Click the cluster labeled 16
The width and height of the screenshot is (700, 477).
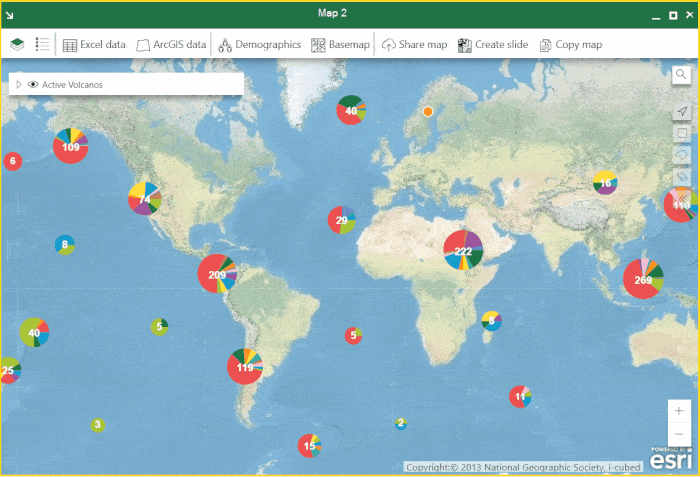pos(605,182)
